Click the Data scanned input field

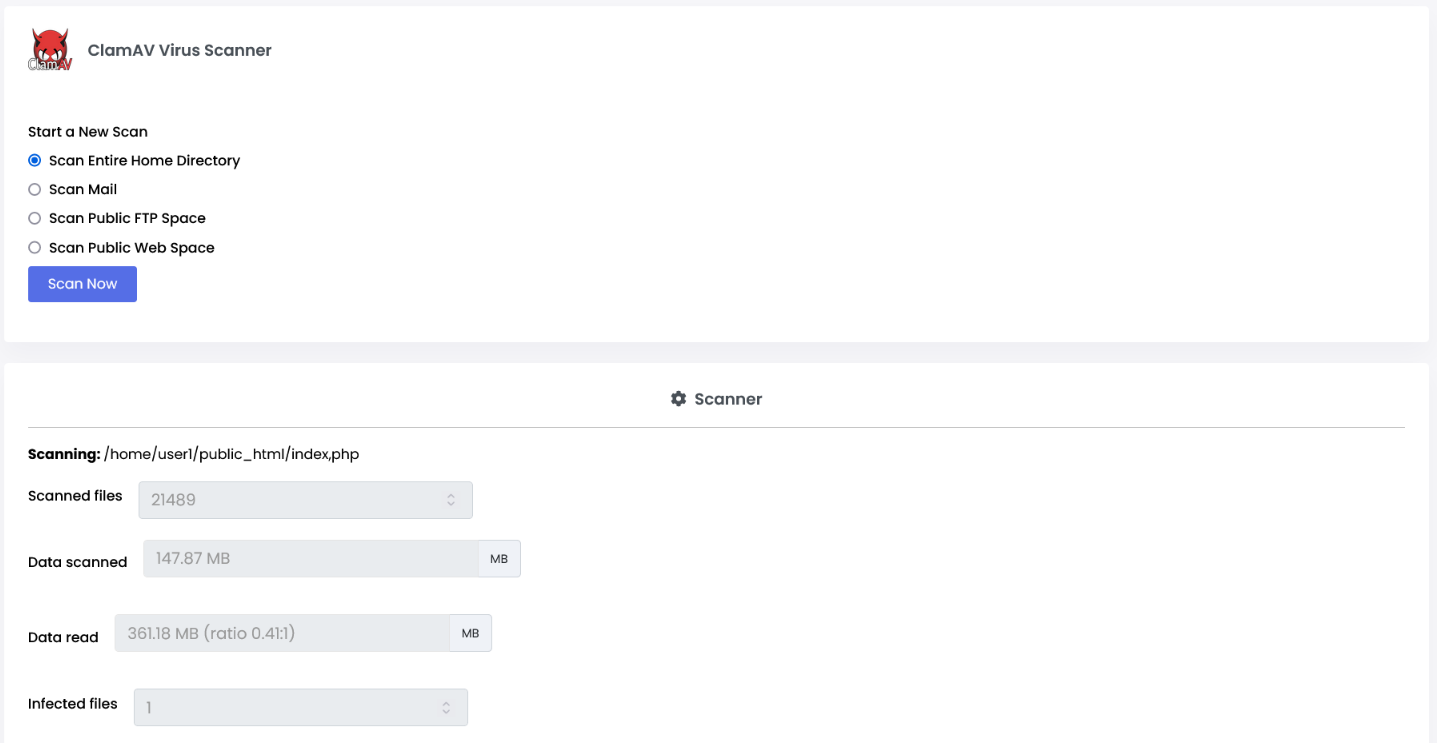coord(310,559)
